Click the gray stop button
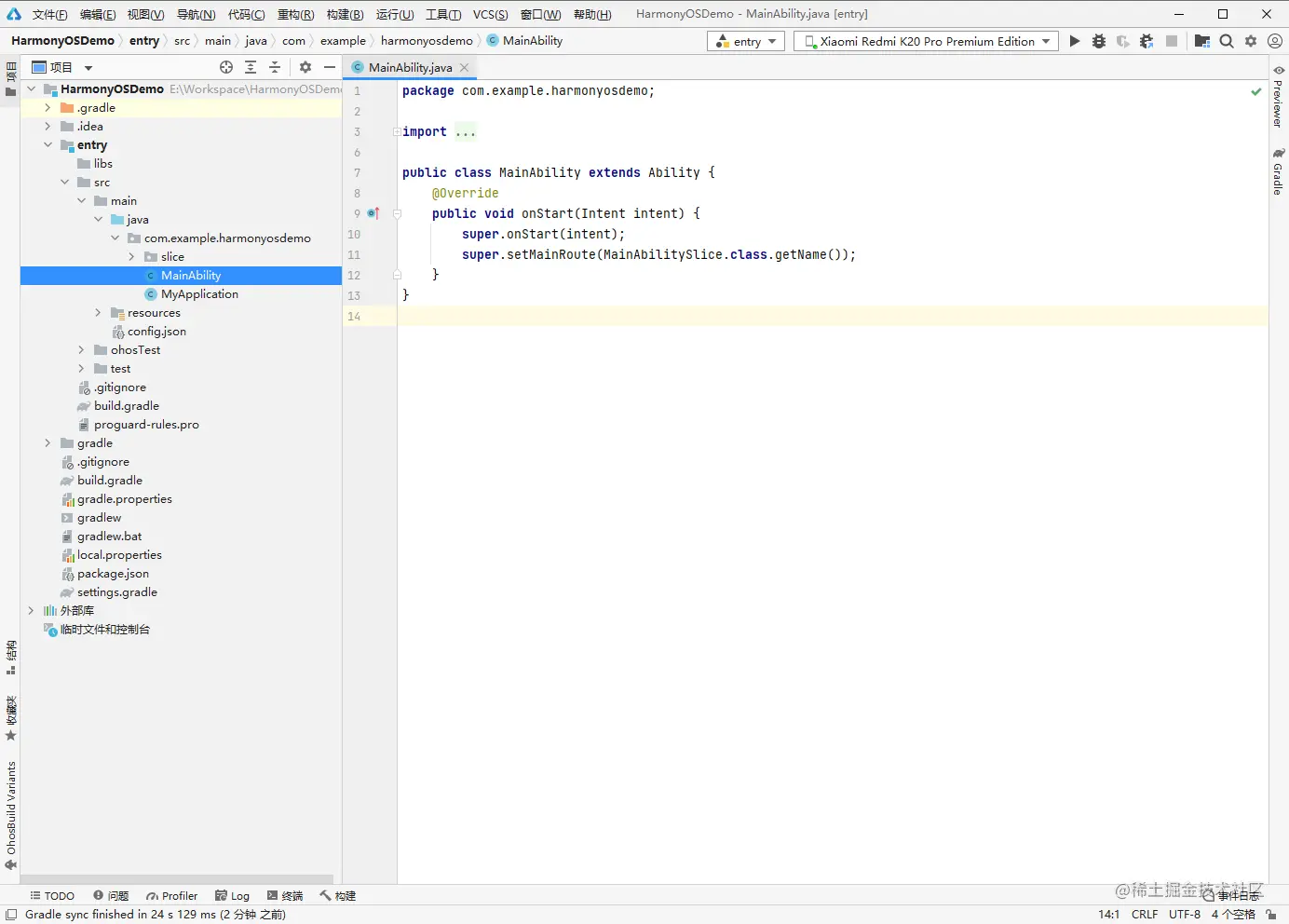The width and height of the screenshot is (1289, 924). tap(1172, 41)
